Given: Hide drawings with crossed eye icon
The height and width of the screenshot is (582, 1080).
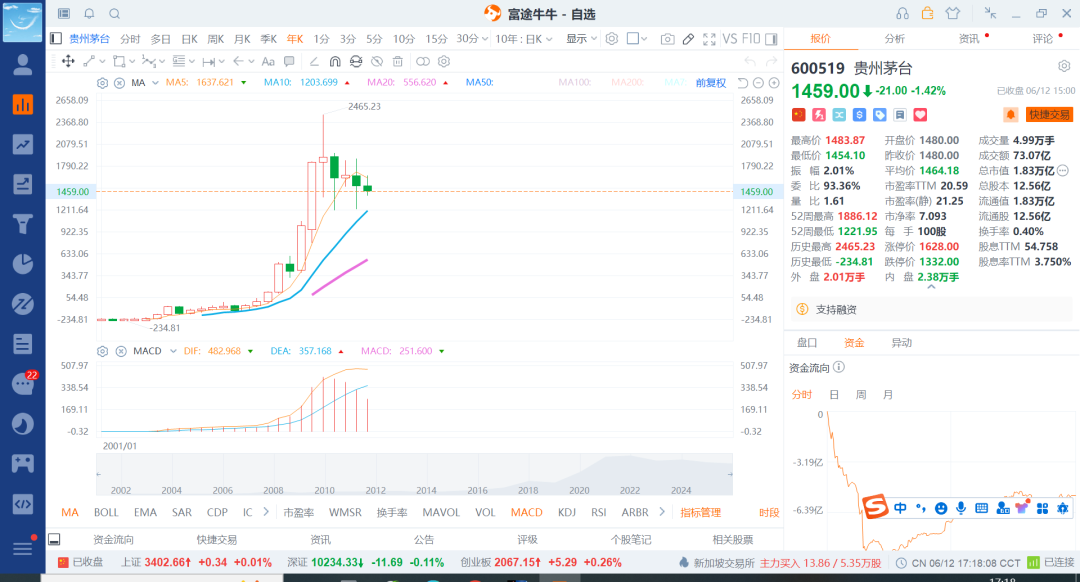Looking at the screenshot, I should pyautogui.click(x=377, y=61).
